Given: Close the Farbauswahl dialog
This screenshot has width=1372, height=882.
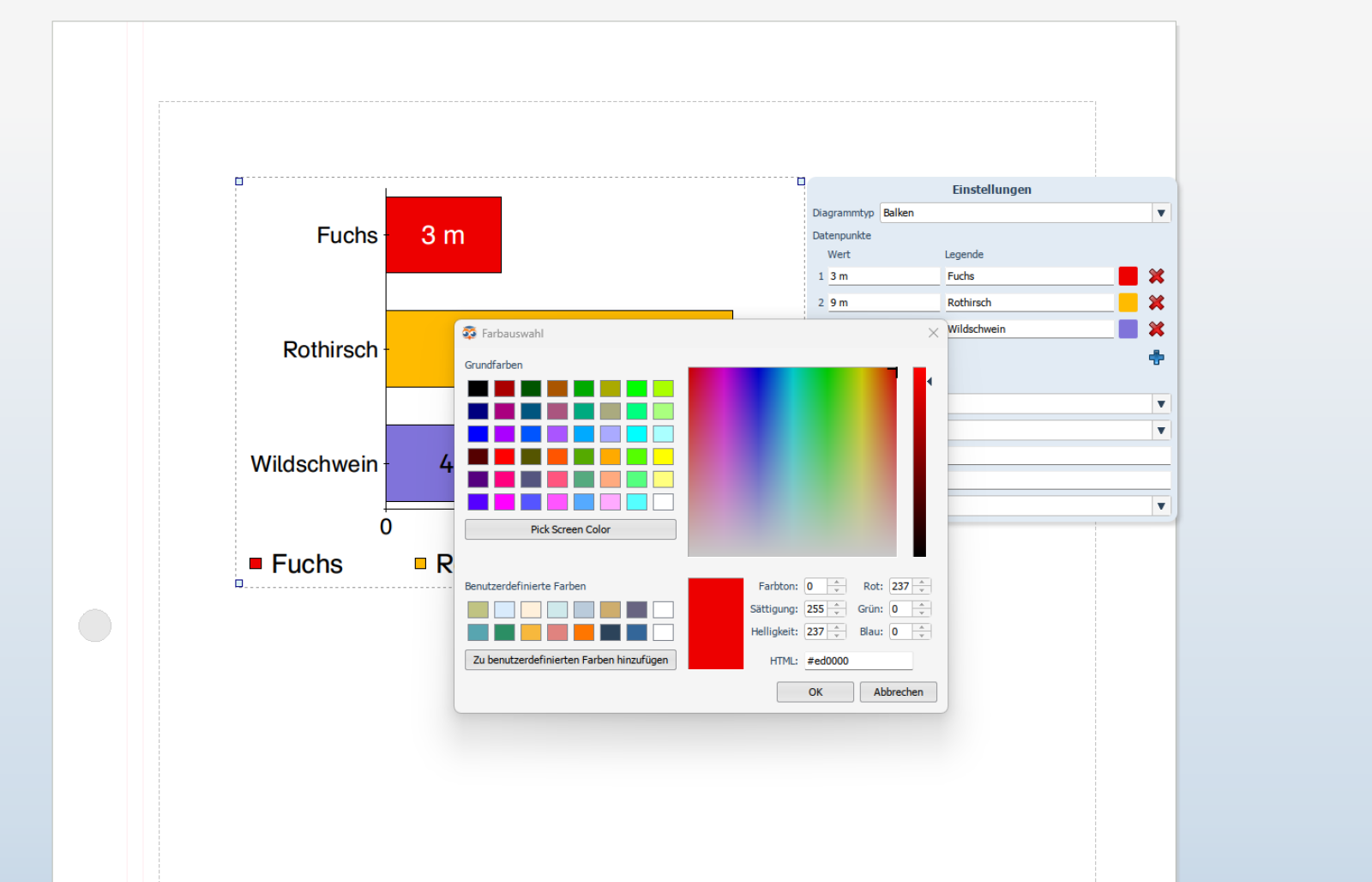Looking at the screenshot, I should pos(933,333).
